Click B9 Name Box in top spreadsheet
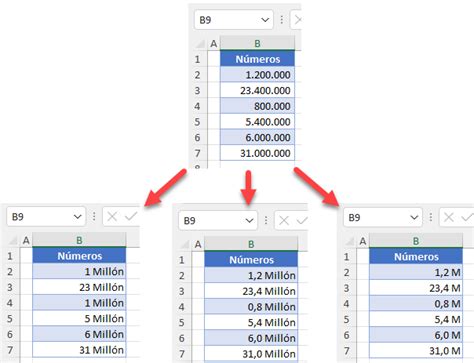 (x=234, y=20)
